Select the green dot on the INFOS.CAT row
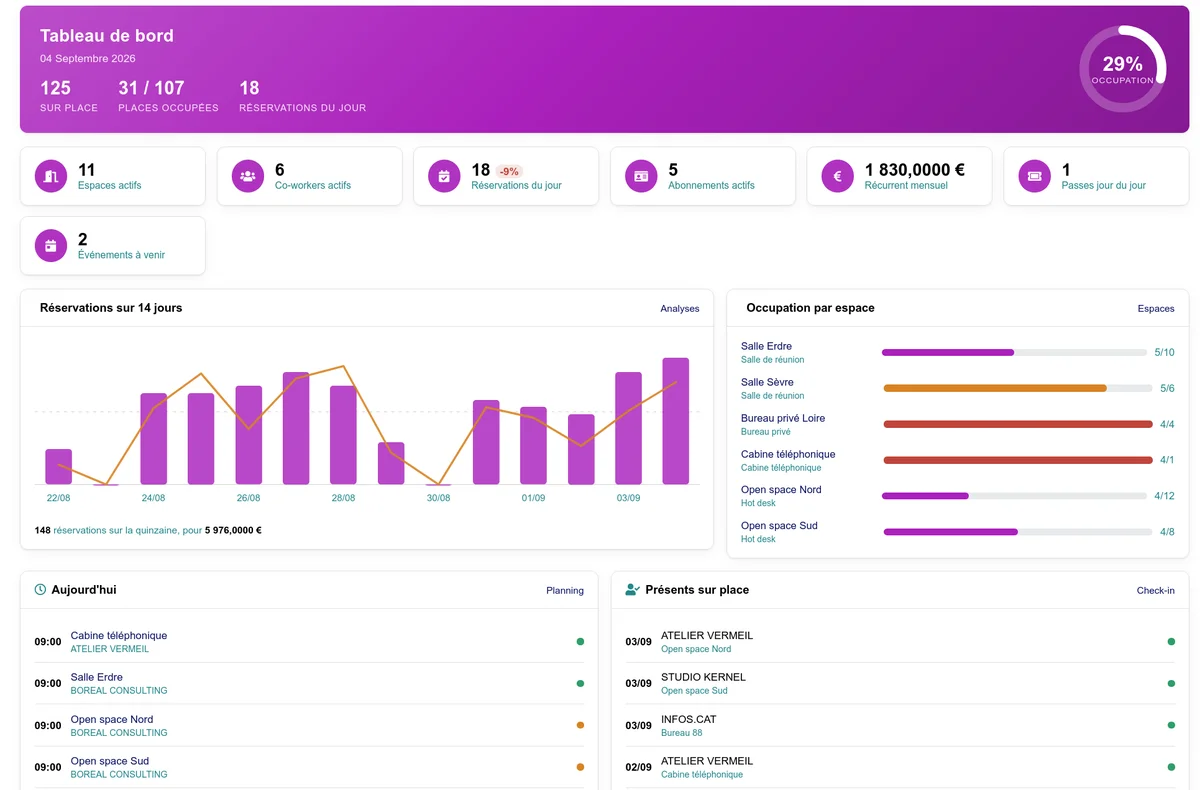The height and width of the screenshot is (790, 1200). [1171, 725]
